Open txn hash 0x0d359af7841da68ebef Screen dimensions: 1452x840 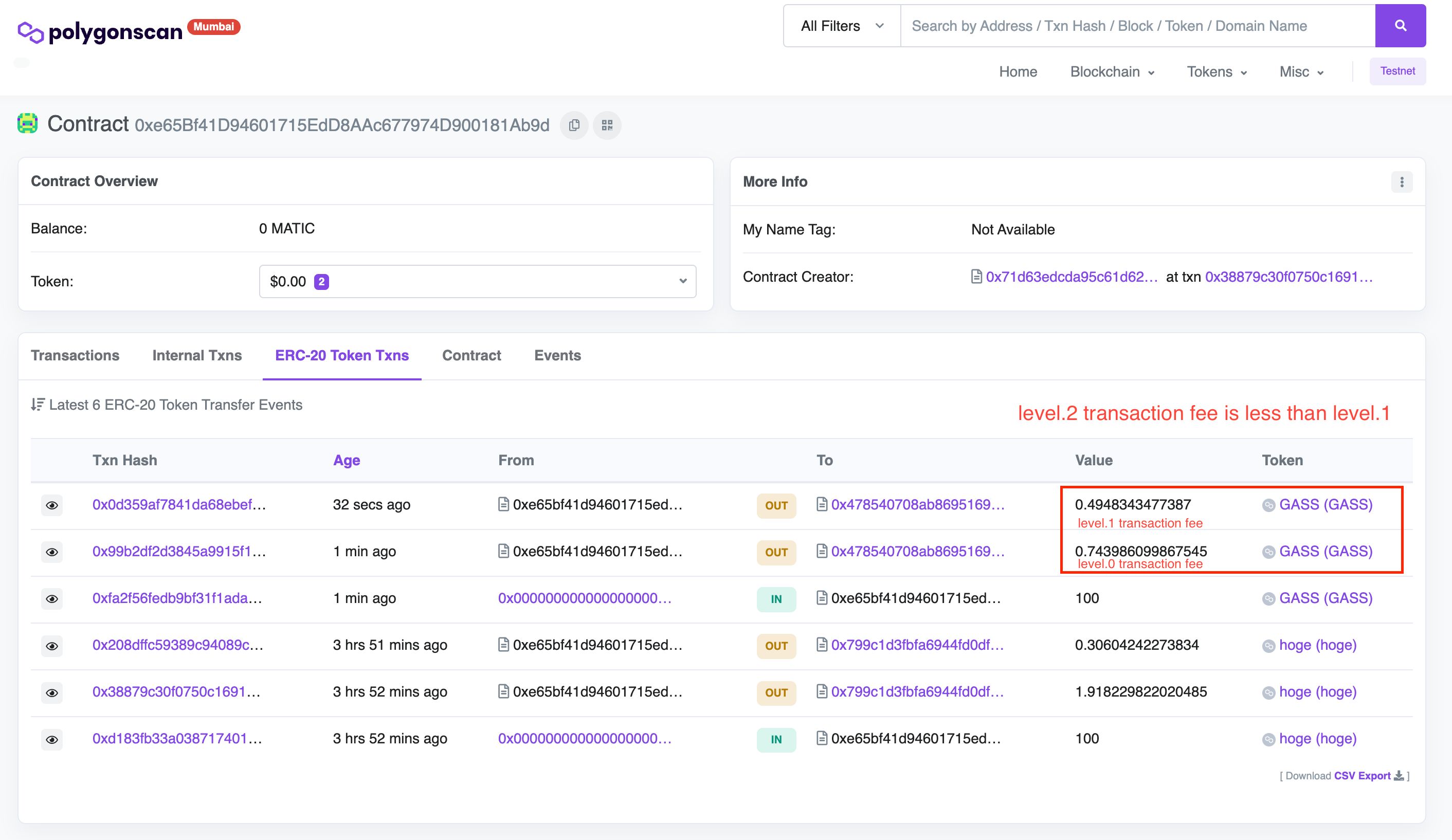point(179,505)
